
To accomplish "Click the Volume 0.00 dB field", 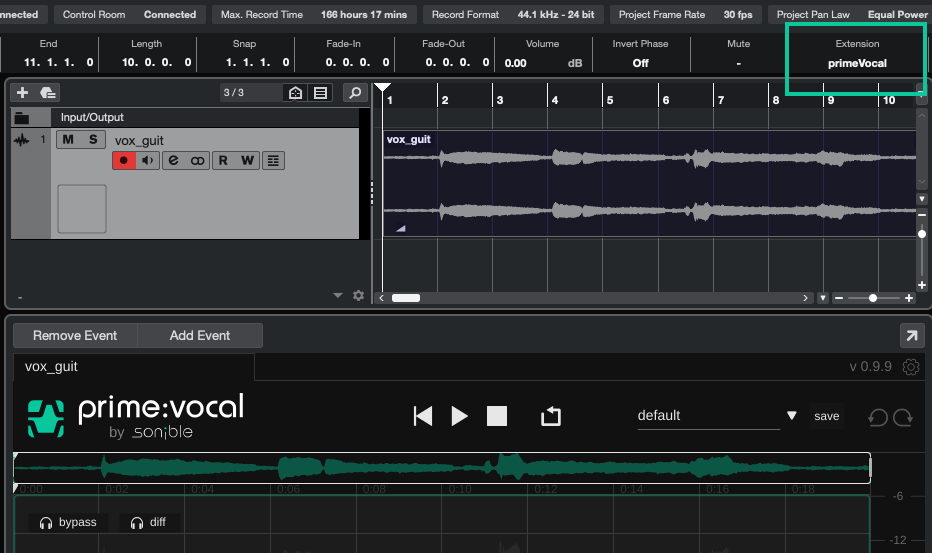I will (x=543, y=63).
